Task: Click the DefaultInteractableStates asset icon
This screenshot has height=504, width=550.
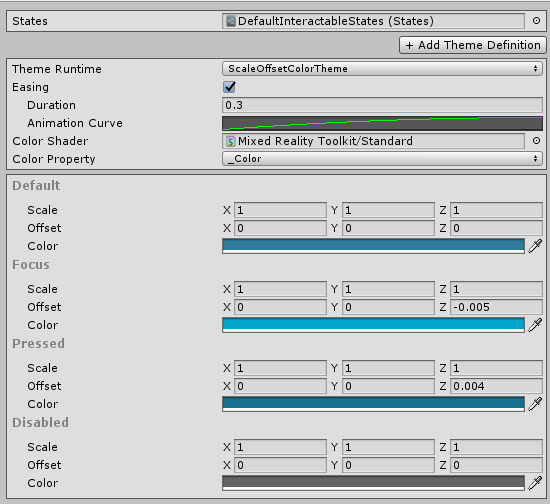Action: 230,21
